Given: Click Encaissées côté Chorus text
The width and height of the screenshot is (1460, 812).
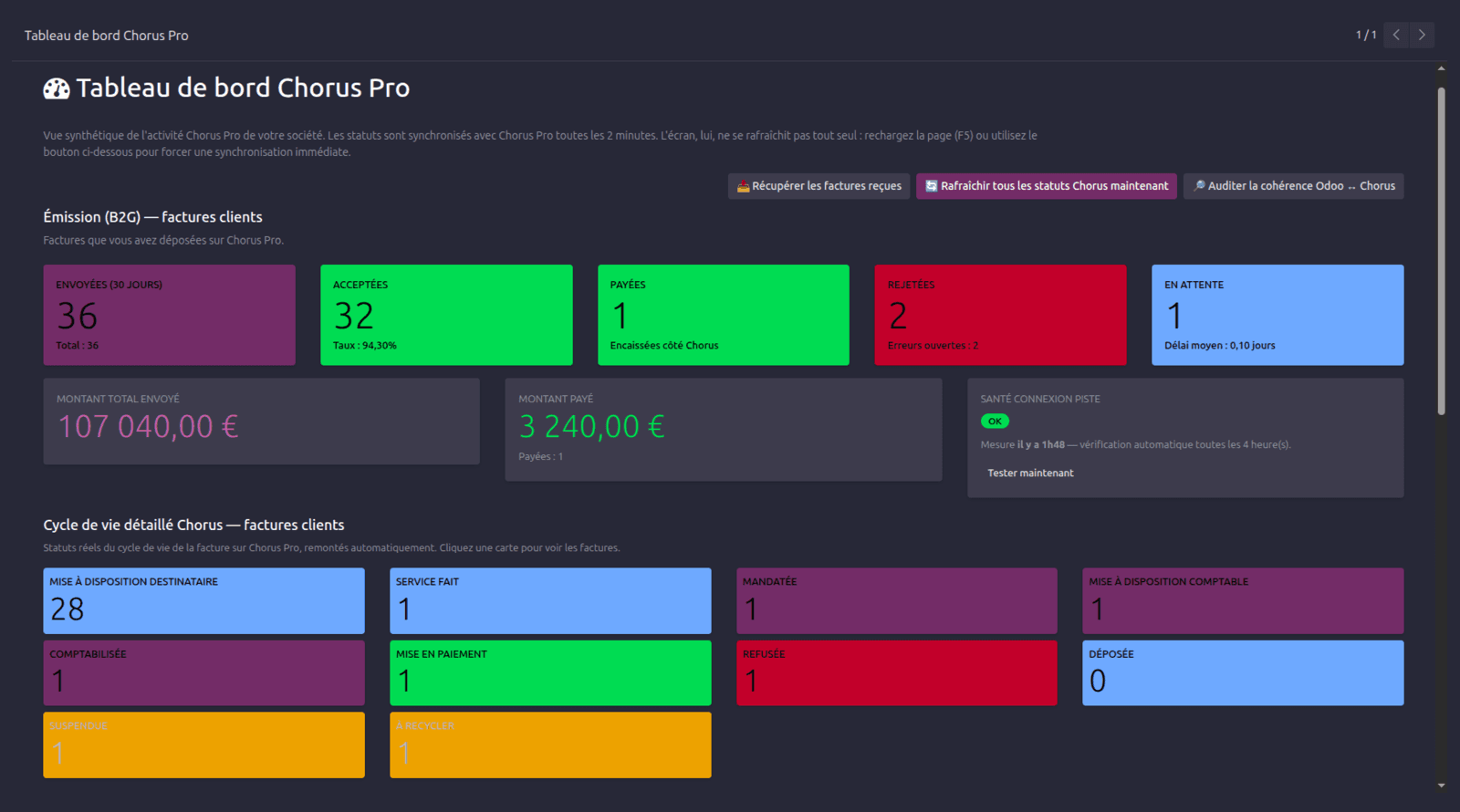Looking at the screenshot, I should tap(664, 346).
